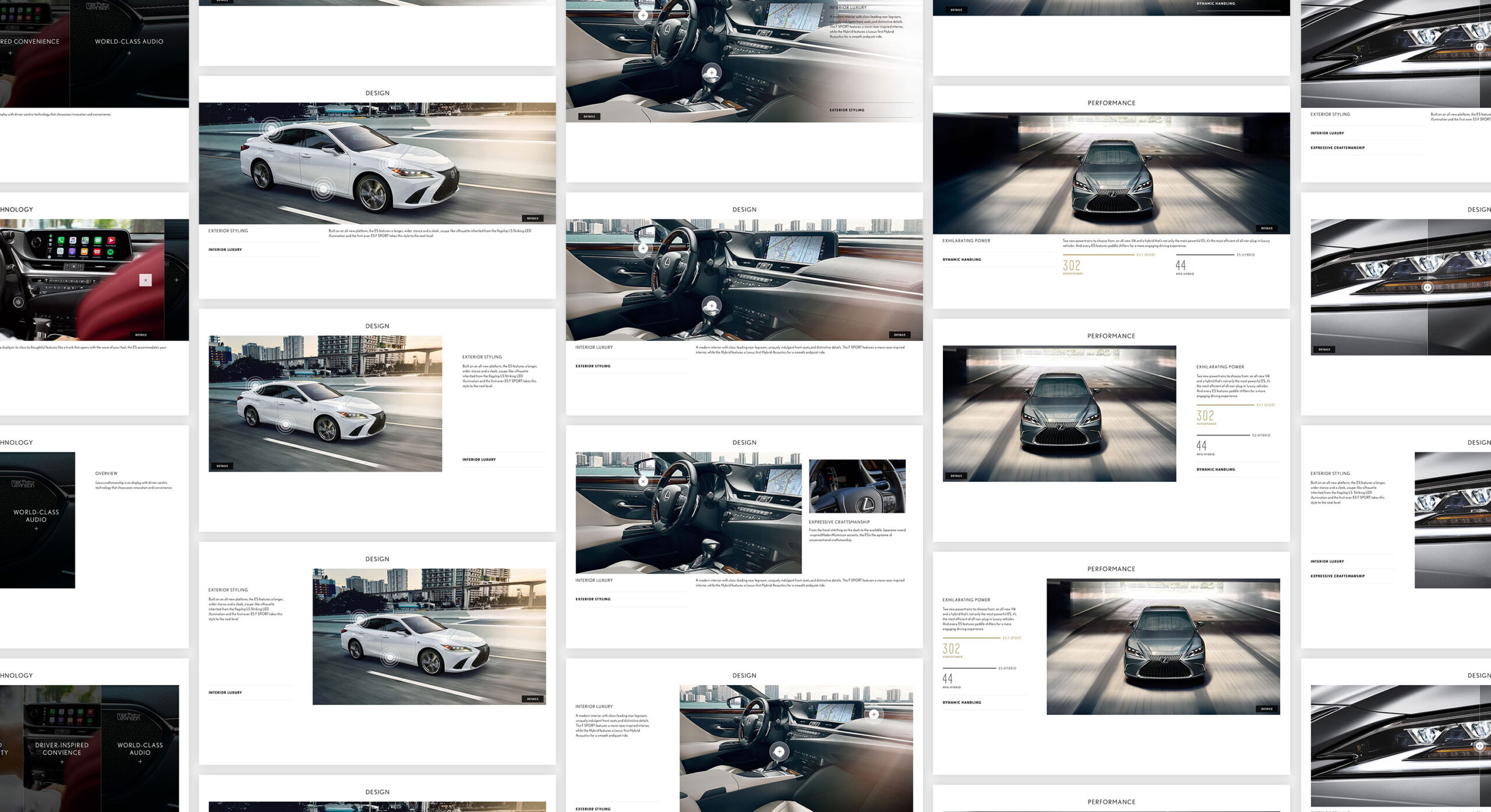This screenshot has width=1491, height=812.
Task: Close the Expressive Craftsmanship hotspot with X
Action: click(643, 481)
